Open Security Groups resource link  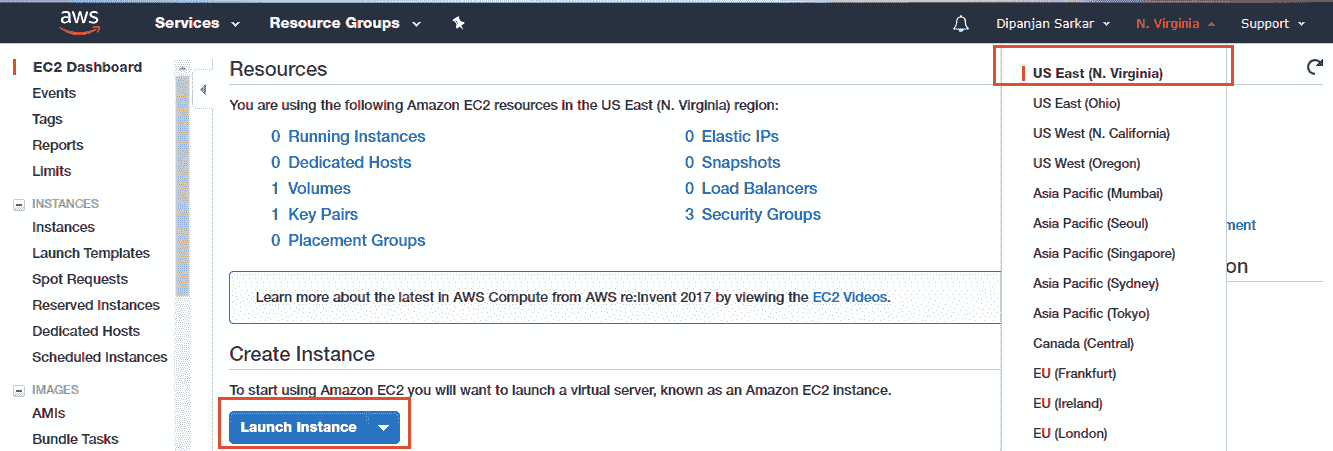point(761,214)
